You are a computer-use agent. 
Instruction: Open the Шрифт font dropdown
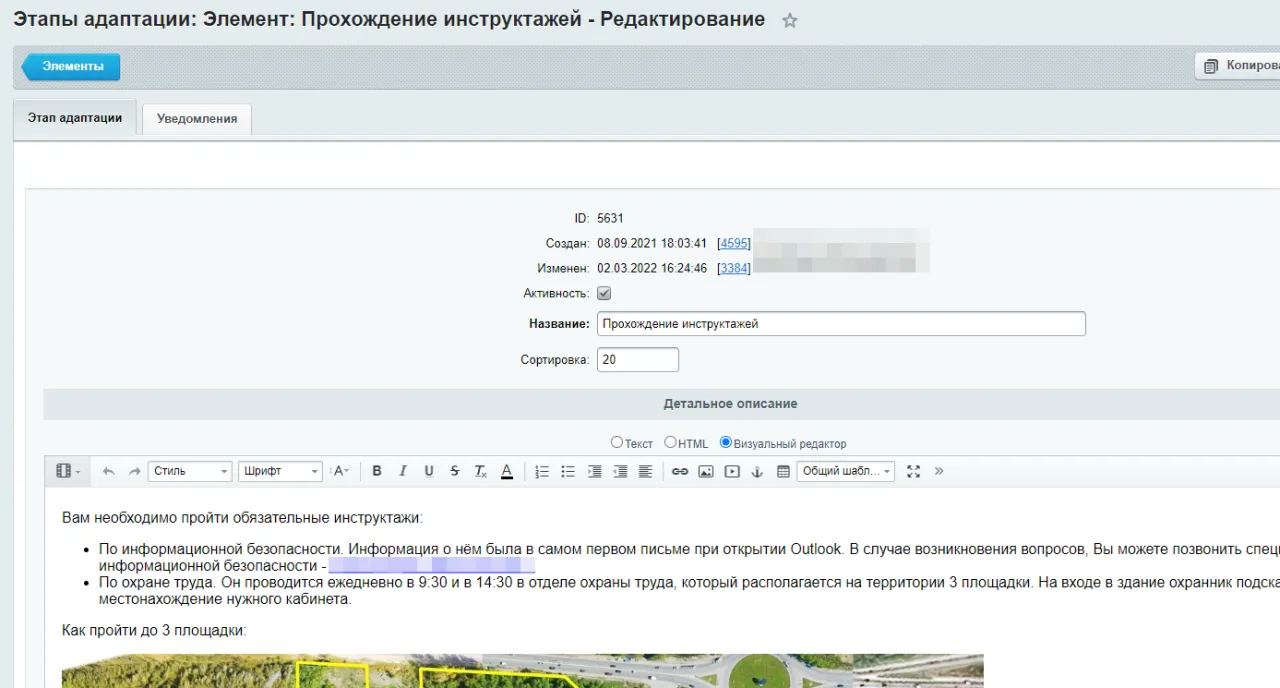pos(280,471)
